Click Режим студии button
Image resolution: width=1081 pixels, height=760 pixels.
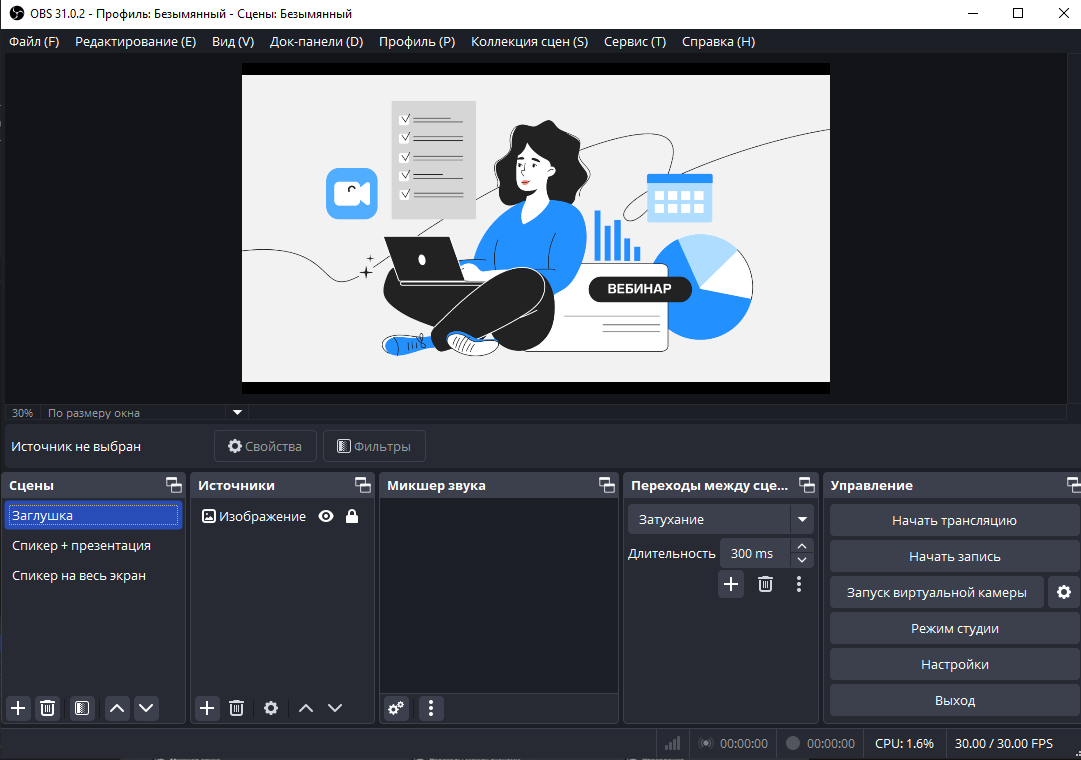[x=954, y=628]
